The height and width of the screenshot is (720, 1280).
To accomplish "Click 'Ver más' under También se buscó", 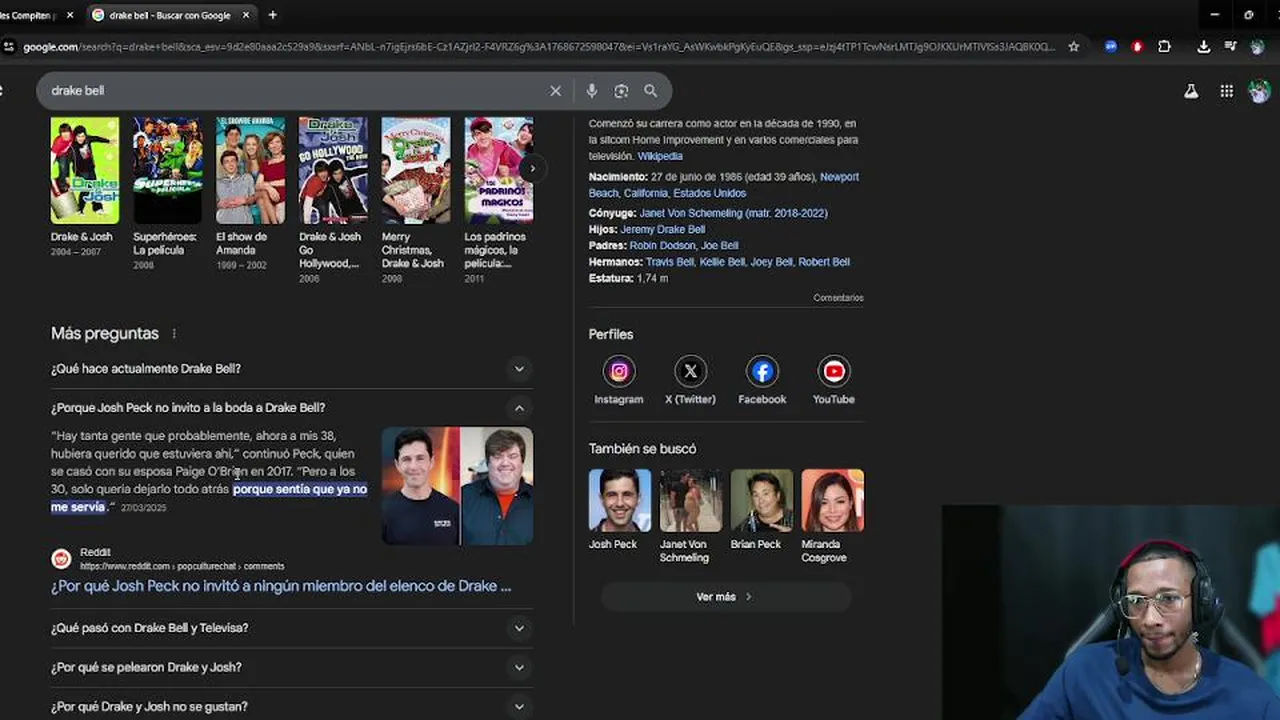I will pos(725,597).
